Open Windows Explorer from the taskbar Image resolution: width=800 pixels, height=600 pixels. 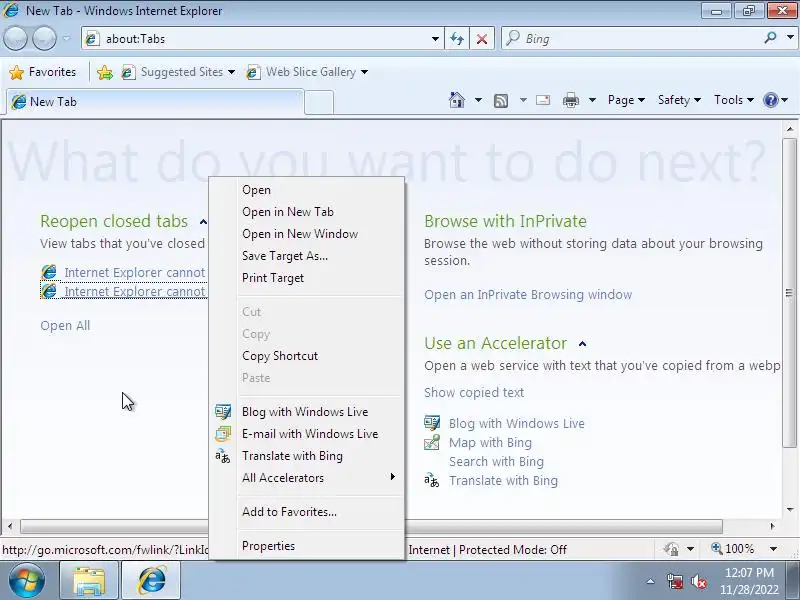[x=89, y=580]
